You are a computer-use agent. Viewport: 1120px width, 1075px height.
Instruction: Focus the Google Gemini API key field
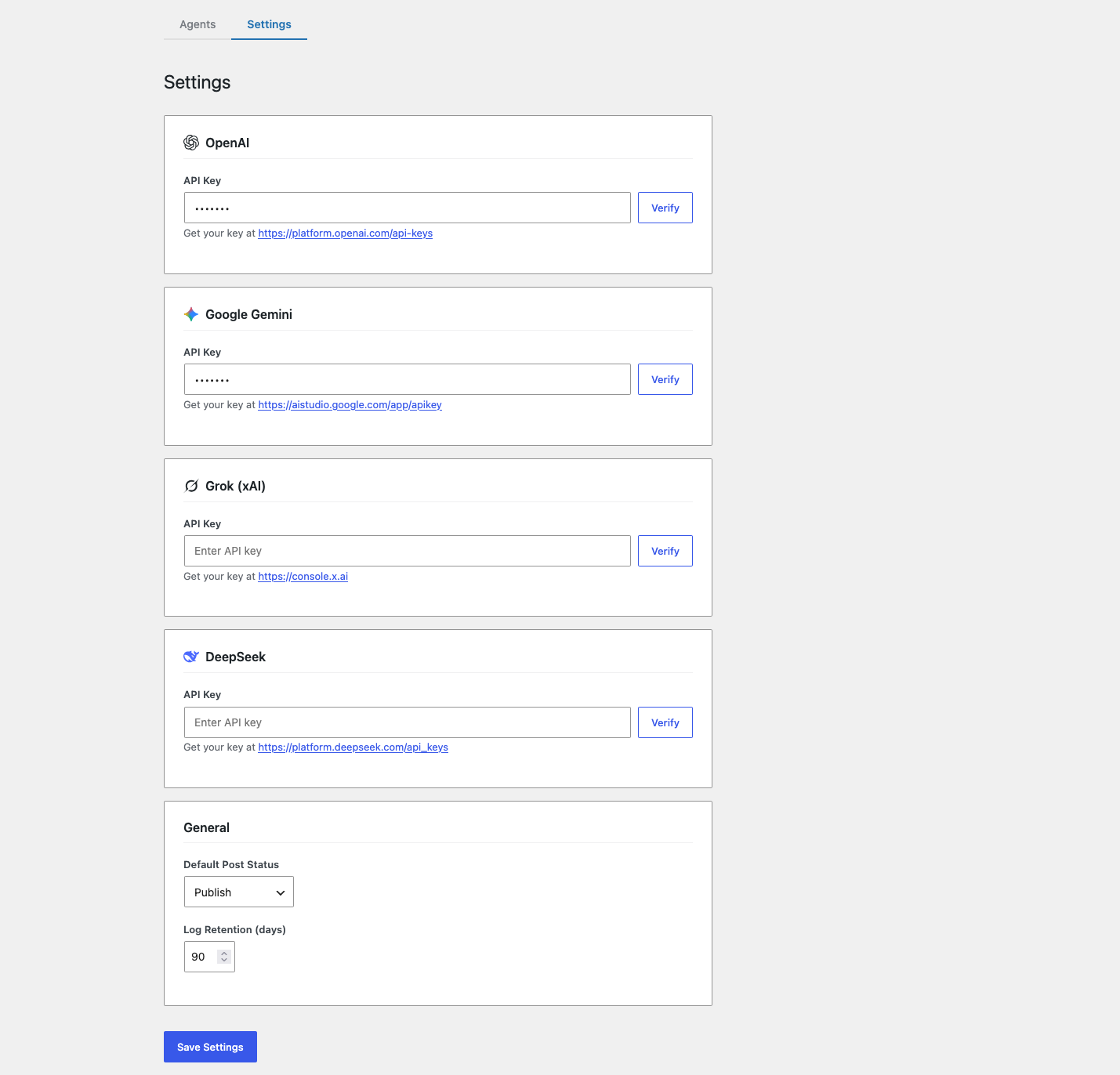408,379
